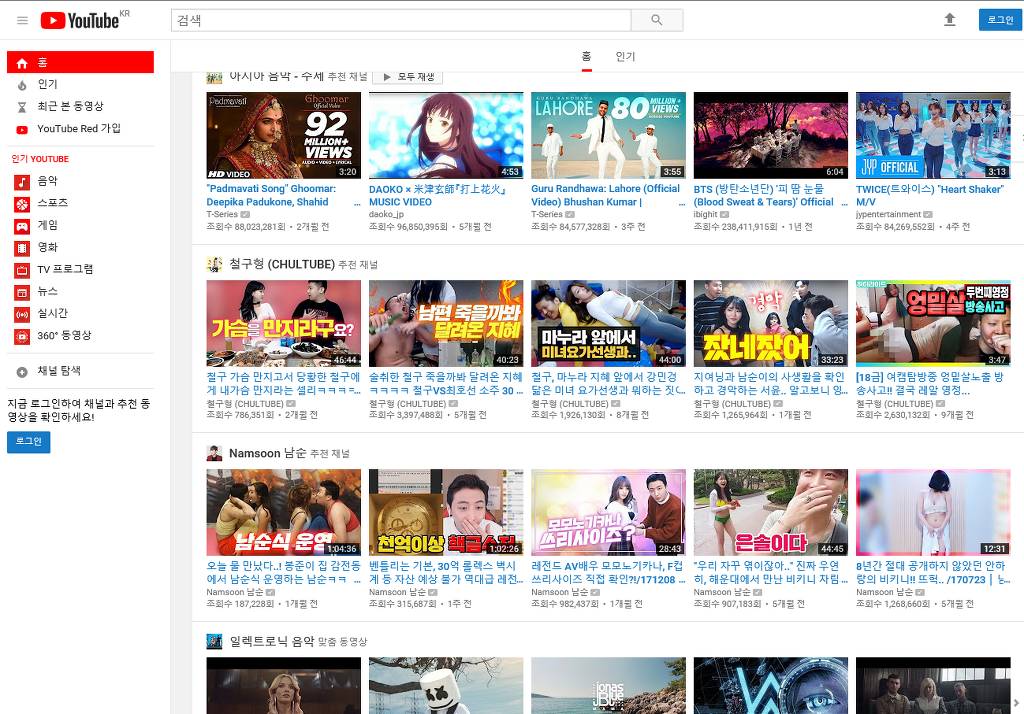The height and width of the screenshot is (714, 1024).
Task: Switch to the 인기 tab
Action: [625, 57]
